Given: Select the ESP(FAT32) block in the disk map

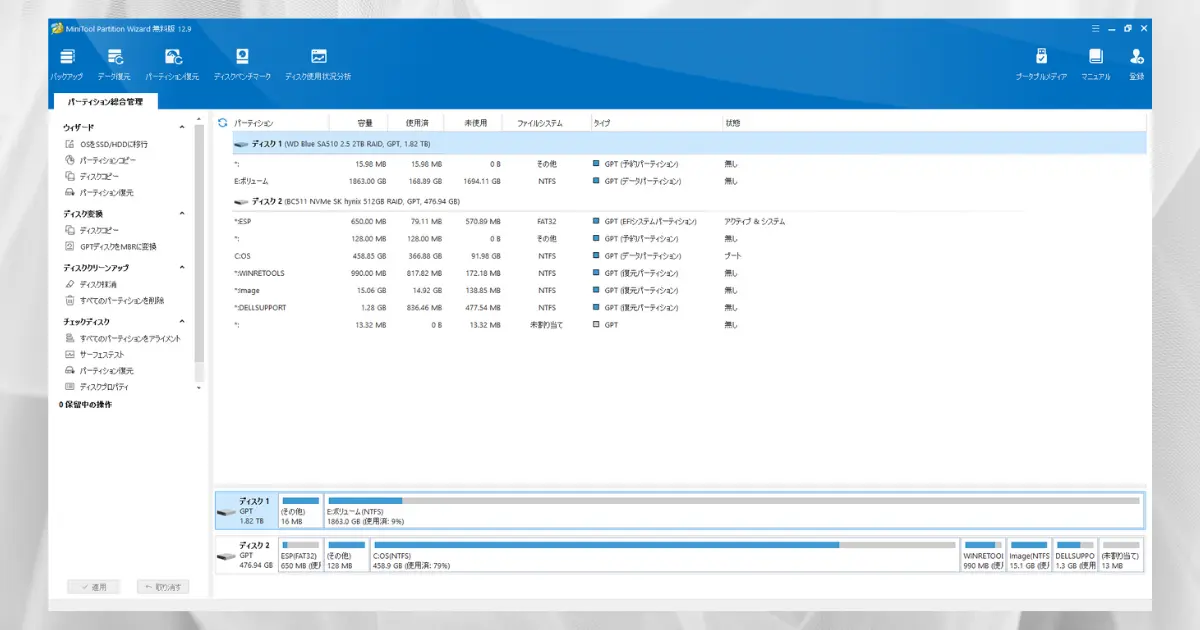Looking at the screenshot, I should [300, 555].
